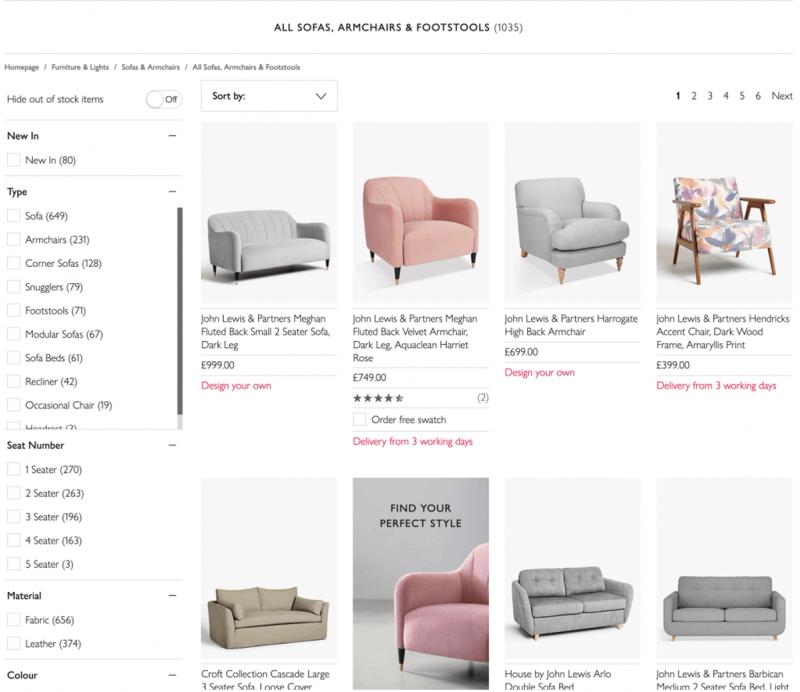Go to results page 6
This screenshot has width=800, height=692.
click(x=758, y=95)
